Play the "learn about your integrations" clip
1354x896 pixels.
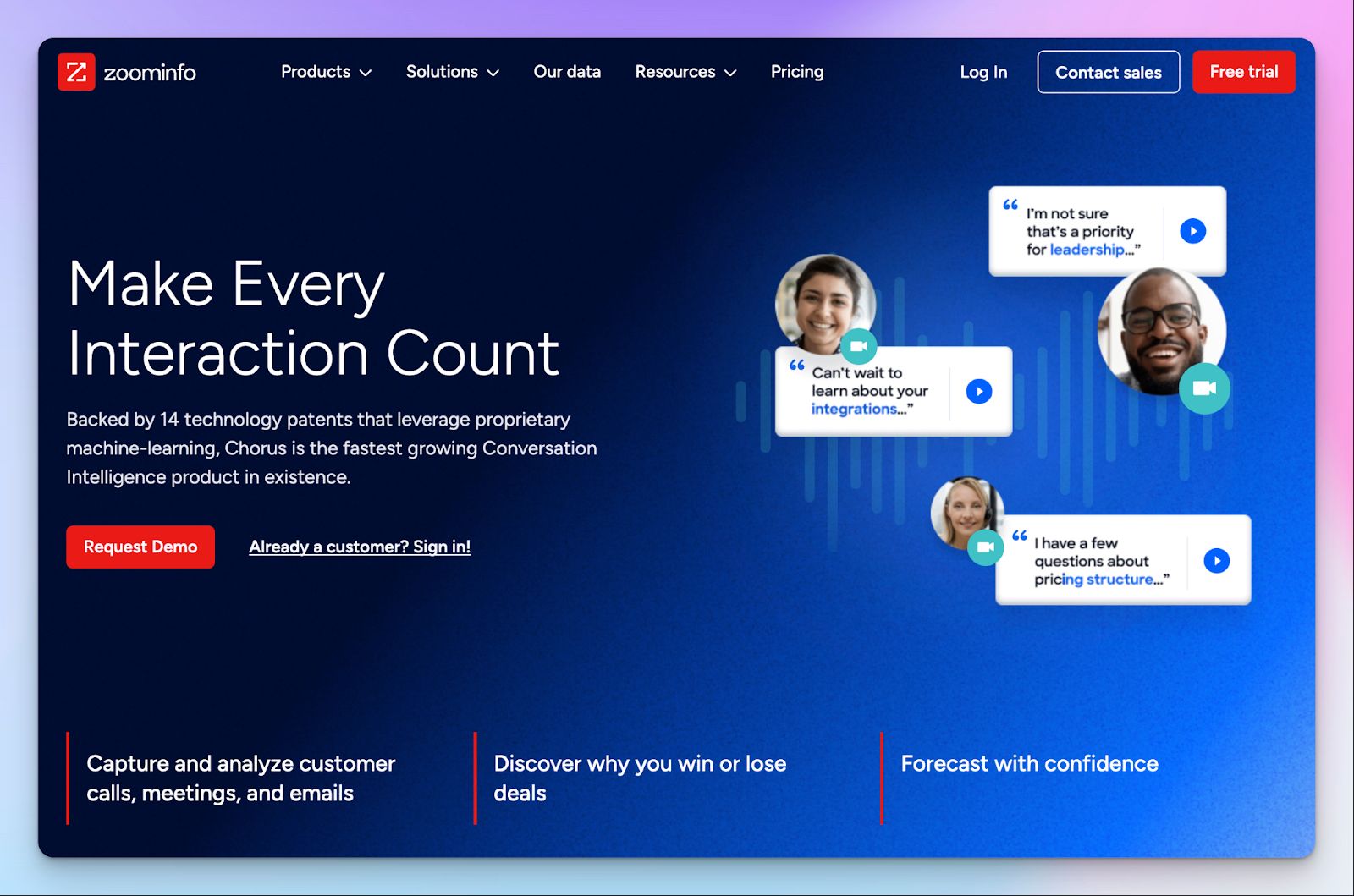978,392
